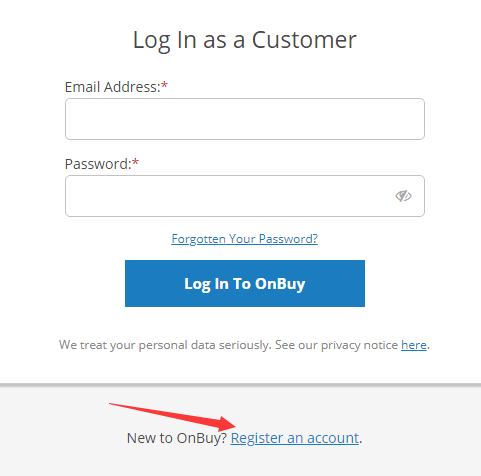Image resolution: width=481 pixels, height=476 pixels.
Task: Follow the Register an account link
Action: coord(295,438)
